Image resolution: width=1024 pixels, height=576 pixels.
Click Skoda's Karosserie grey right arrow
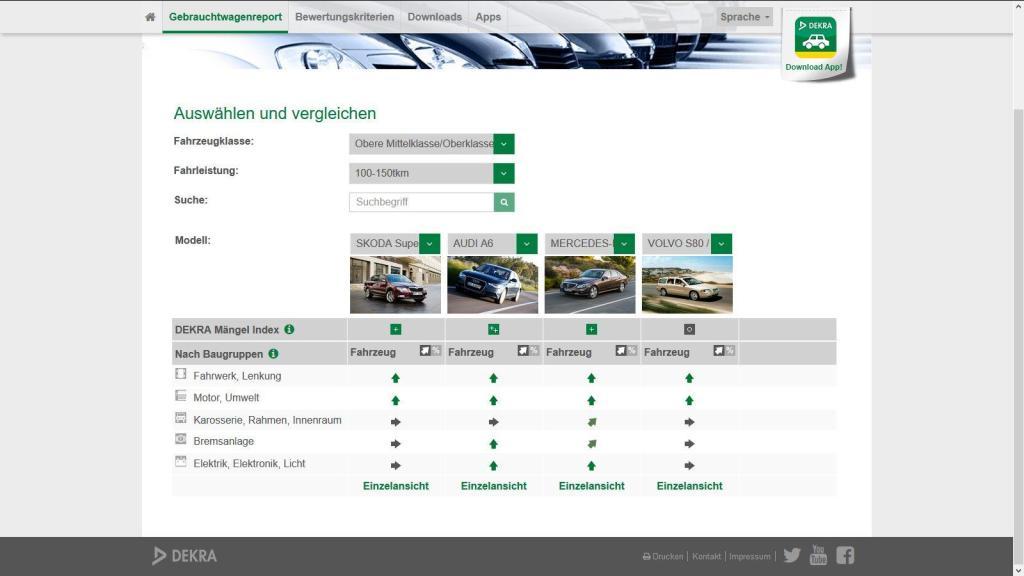396,423
